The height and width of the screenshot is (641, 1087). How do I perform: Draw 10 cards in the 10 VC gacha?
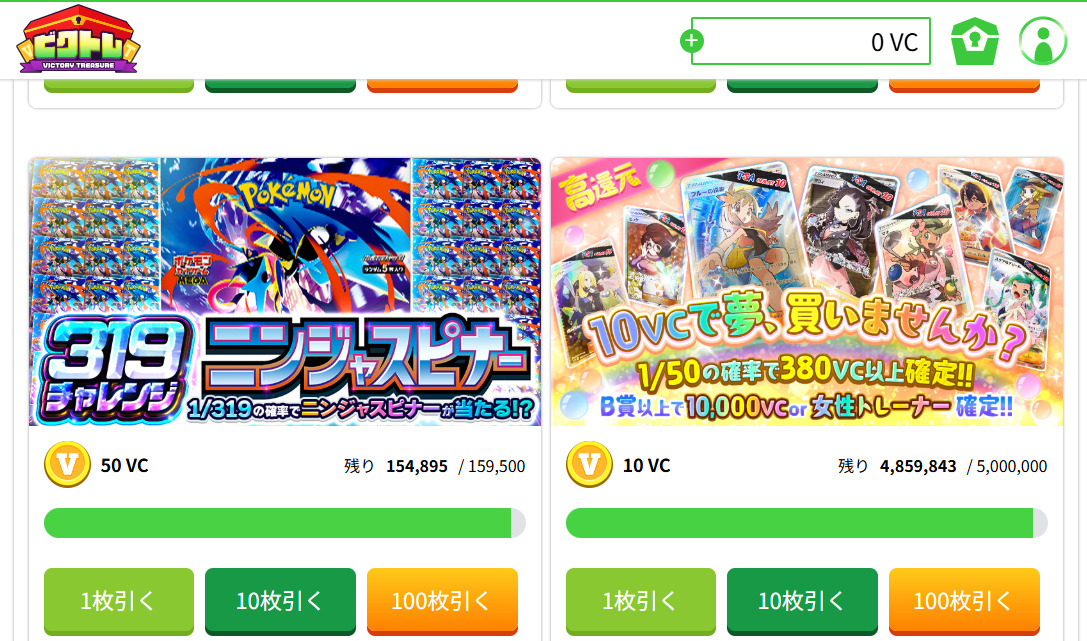point(802,601)
